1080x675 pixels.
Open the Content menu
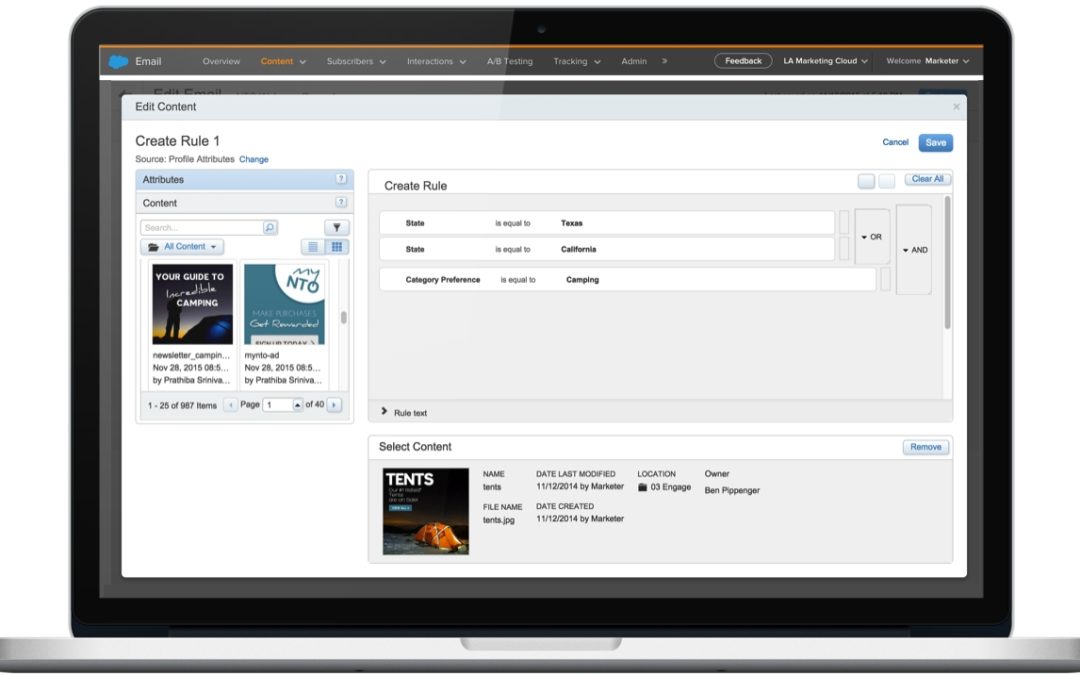[x=283, y=61]
